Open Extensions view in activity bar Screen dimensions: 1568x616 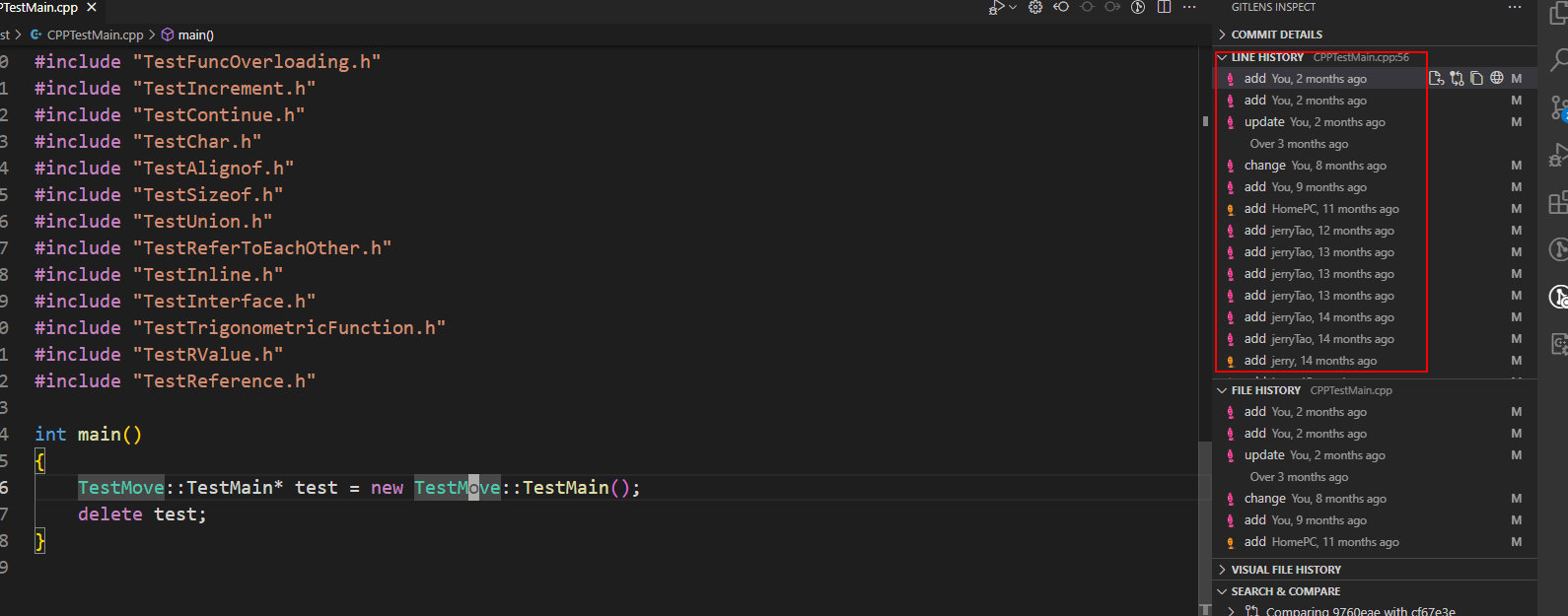[1559, 202]
